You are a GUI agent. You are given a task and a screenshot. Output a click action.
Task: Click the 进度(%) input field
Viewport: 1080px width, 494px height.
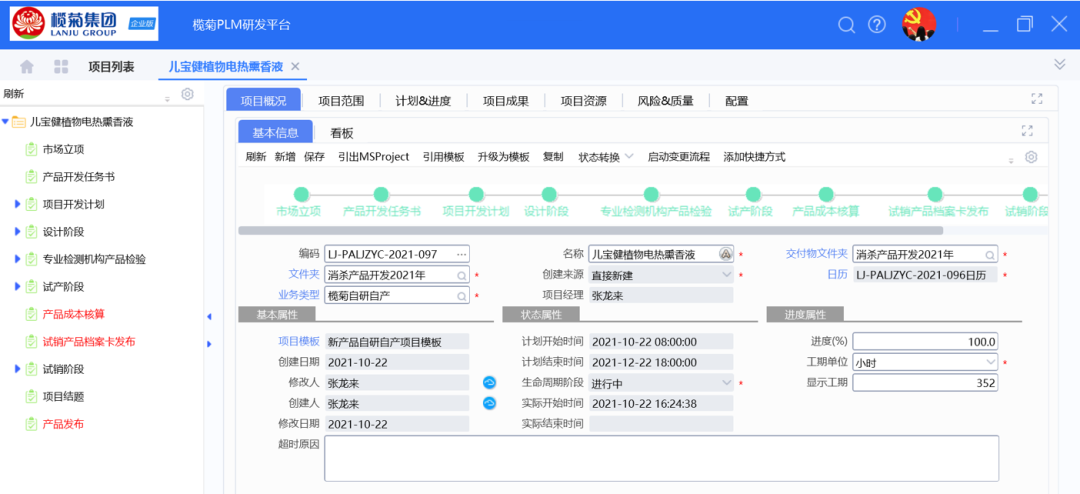point(925,341)
